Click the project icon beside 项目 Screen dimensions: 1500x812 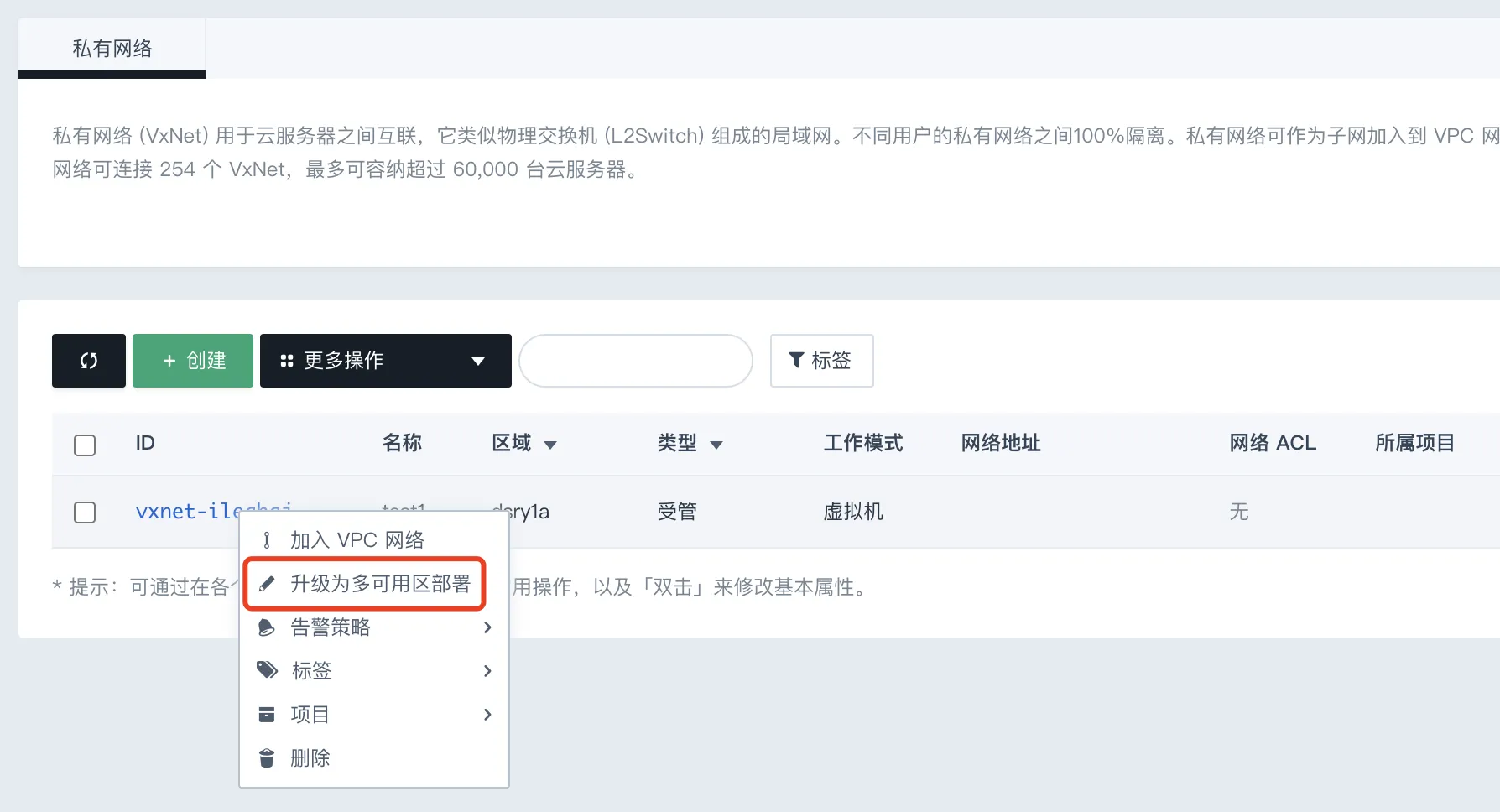point(267,714)
